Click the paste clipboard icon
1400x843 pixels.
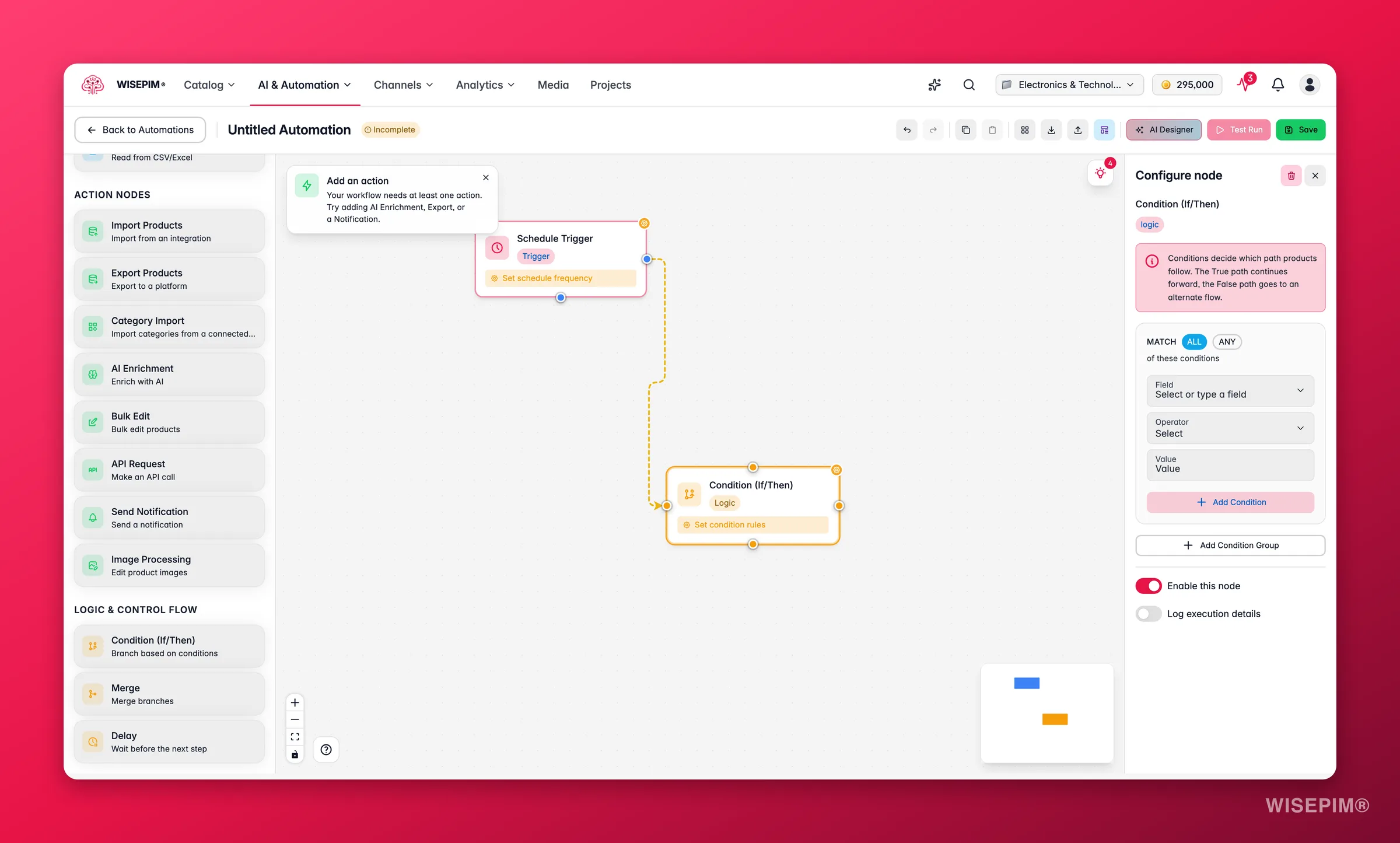992,130
